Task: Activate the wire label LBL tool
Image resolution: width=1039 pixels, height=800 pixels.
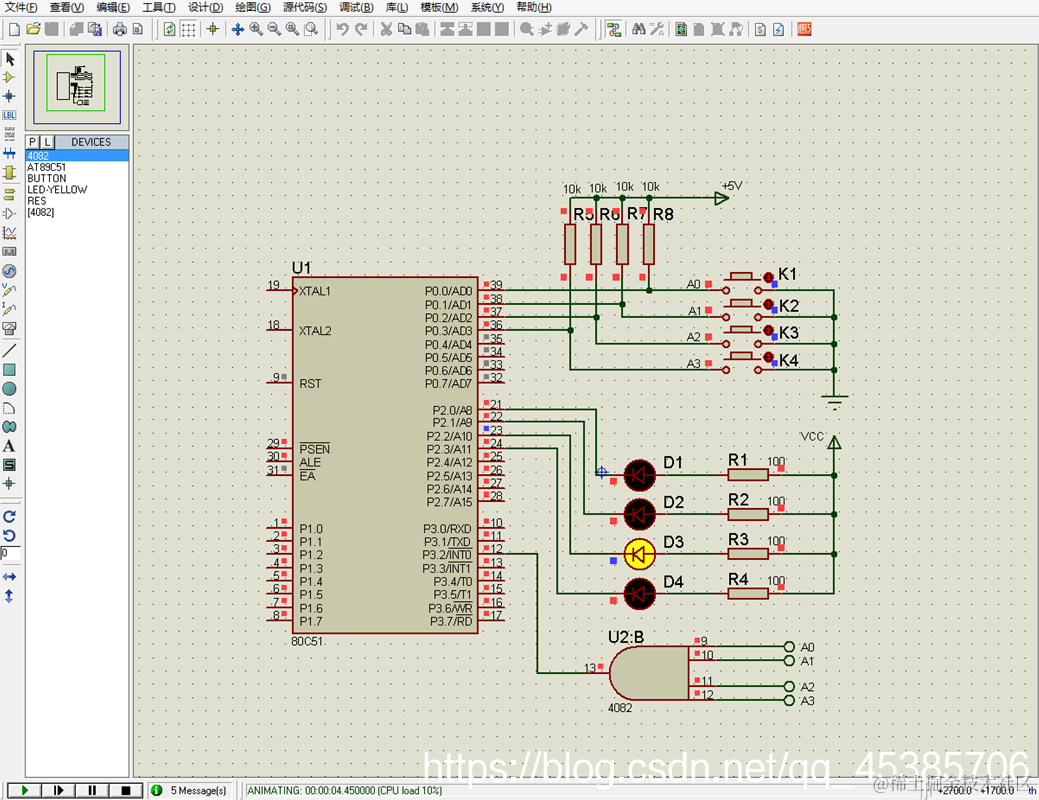Action: tap(9, 115)
